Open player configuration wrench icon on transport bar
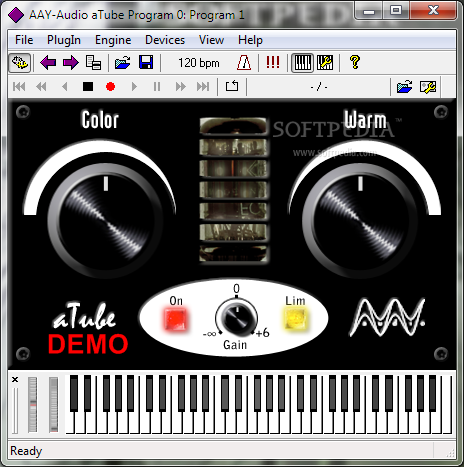 pos(428,87)
